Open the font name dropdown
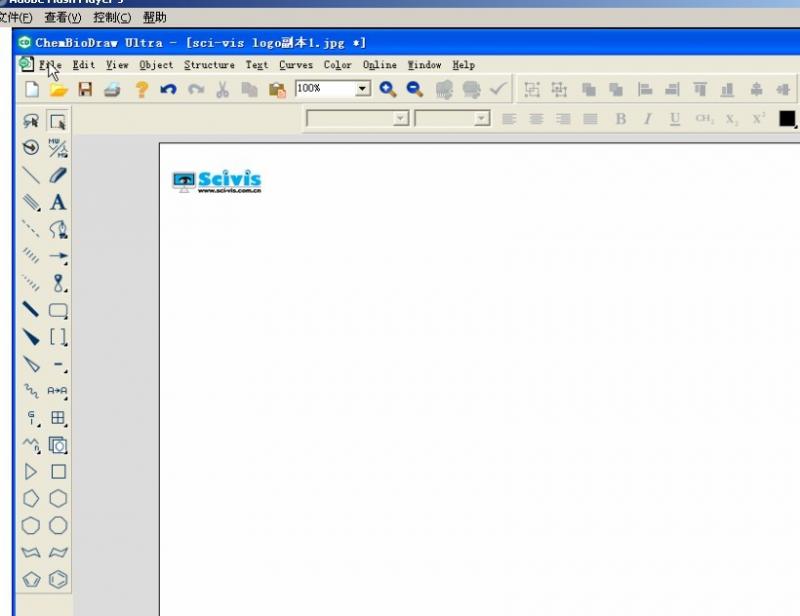 (x=401, y=119)
